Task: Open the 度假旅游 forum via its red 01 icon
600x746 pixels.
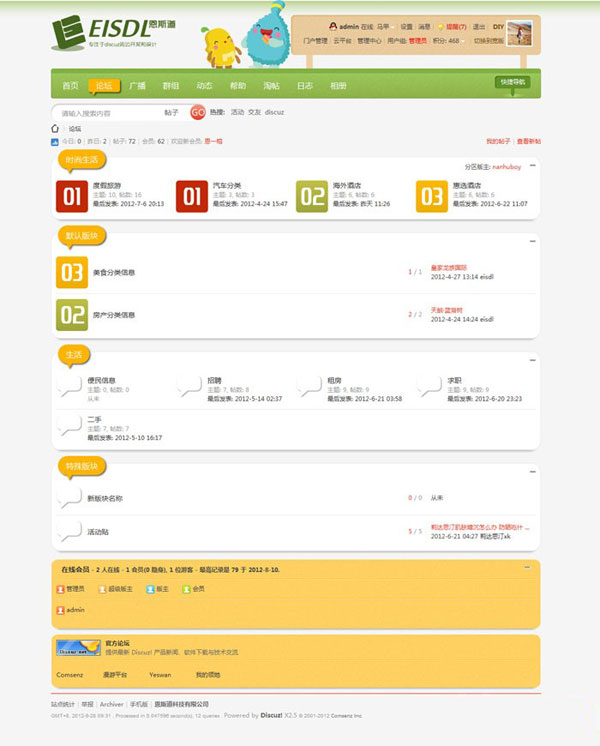Action: click(72, 196)
